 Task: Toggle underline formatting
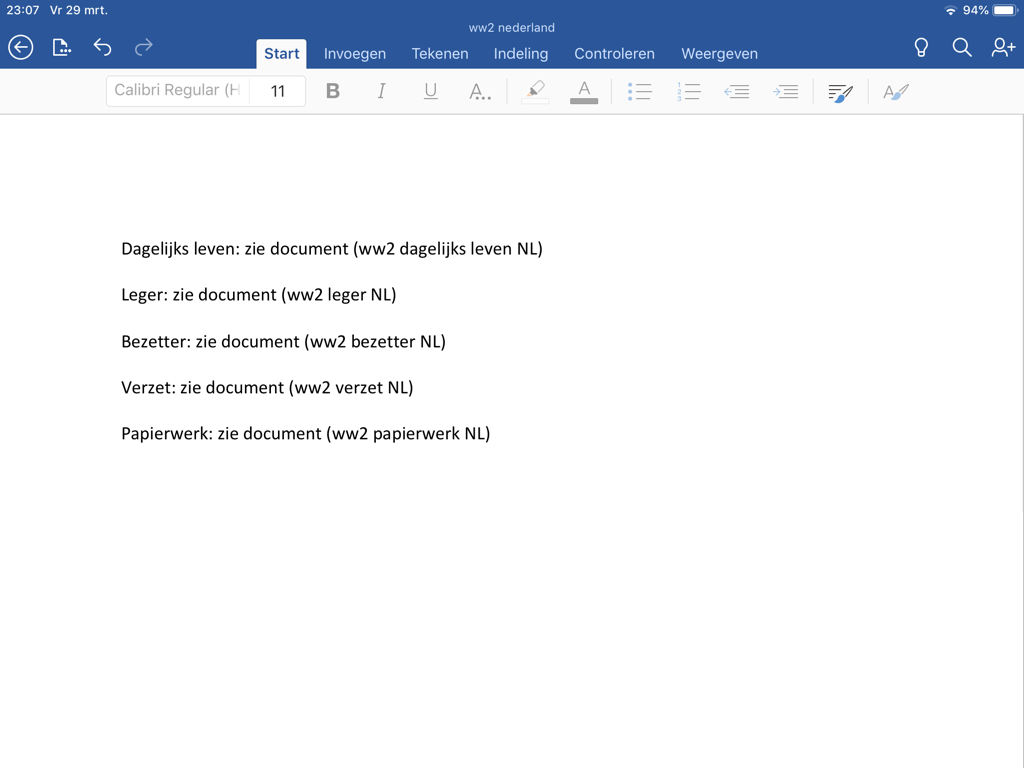pos(430,91)
